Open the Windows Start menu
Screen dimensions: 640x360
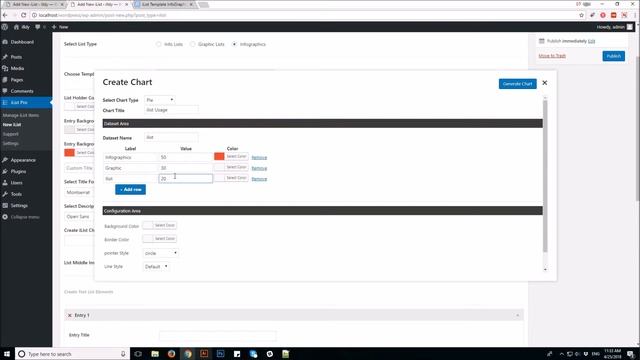[x=7, y=354]
